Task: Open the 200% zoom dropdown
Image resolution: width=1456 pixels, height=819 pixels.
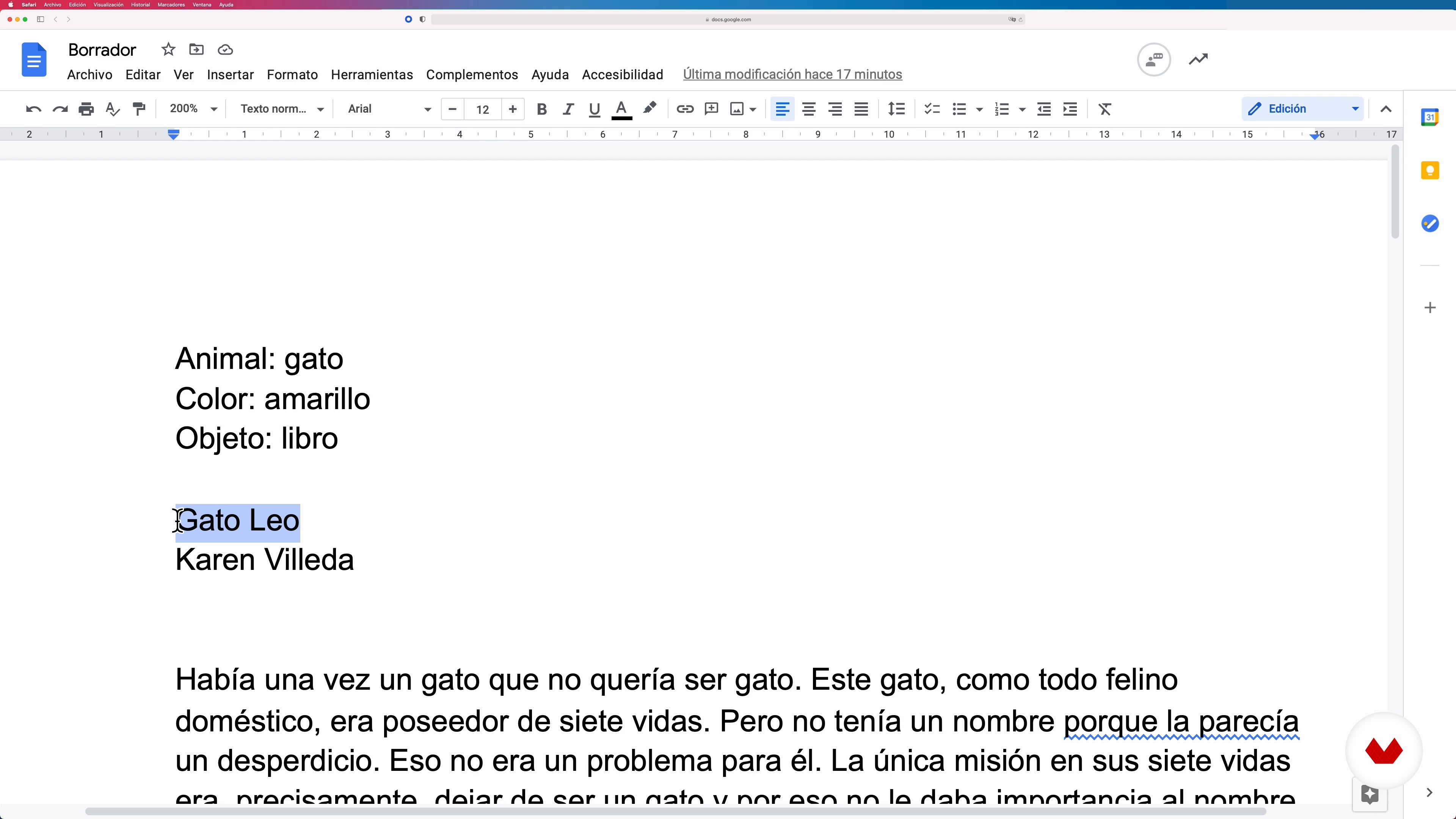Action: point(193,109)
